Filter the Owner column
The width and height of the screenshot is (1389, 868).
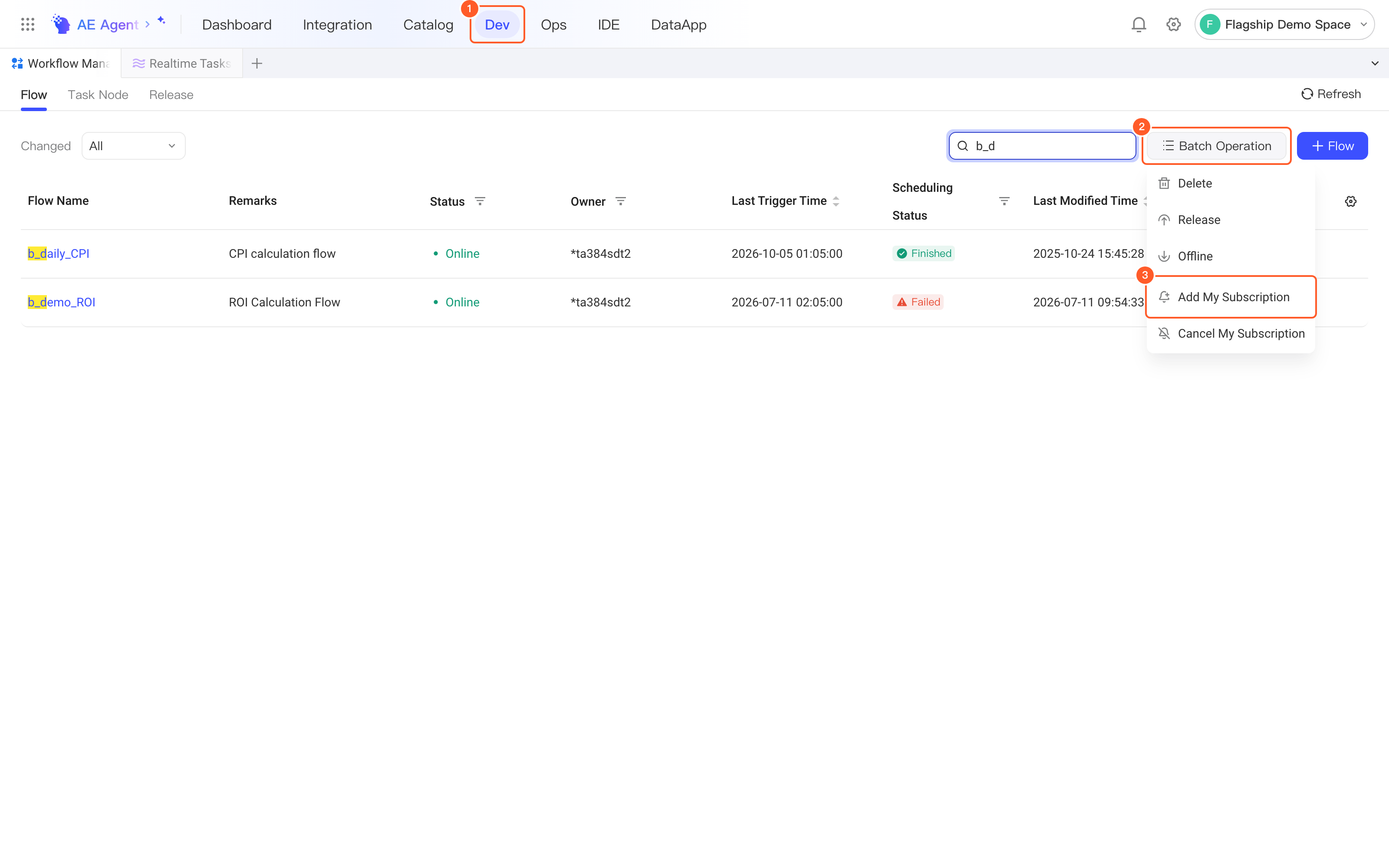(x=620, y=201)
